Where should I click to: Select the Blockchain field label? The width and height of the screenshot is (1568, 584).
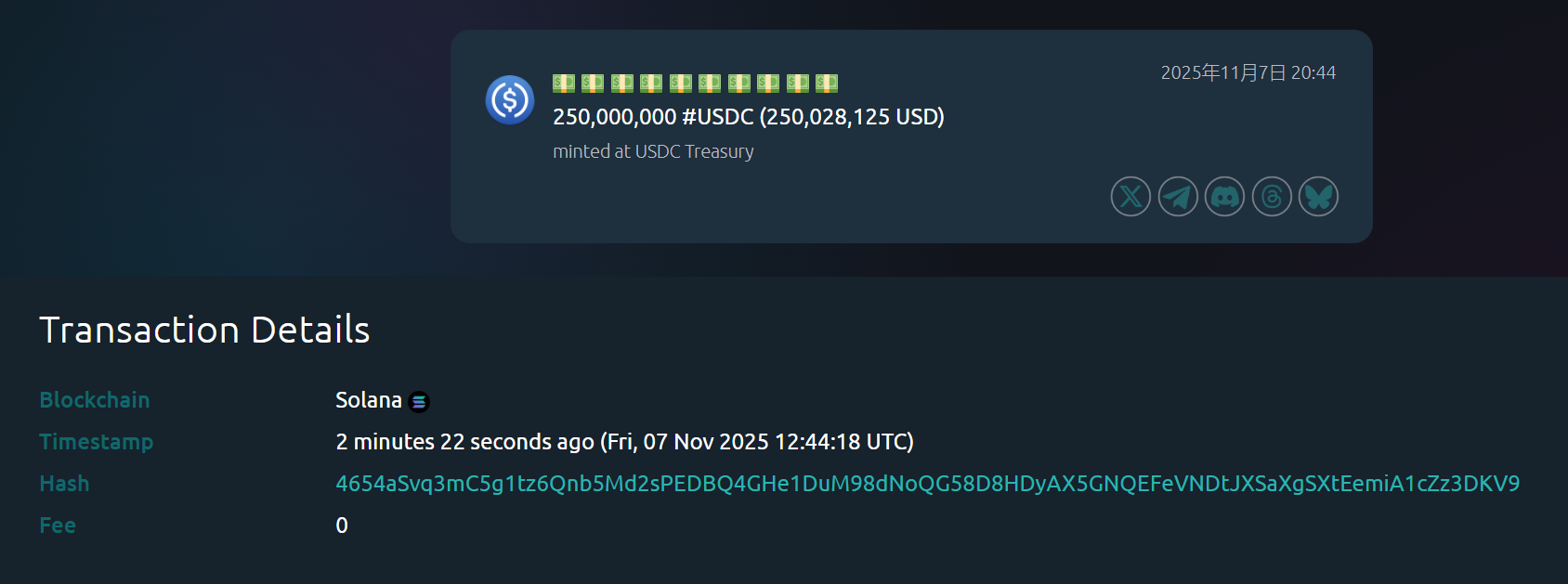[94, 400]
